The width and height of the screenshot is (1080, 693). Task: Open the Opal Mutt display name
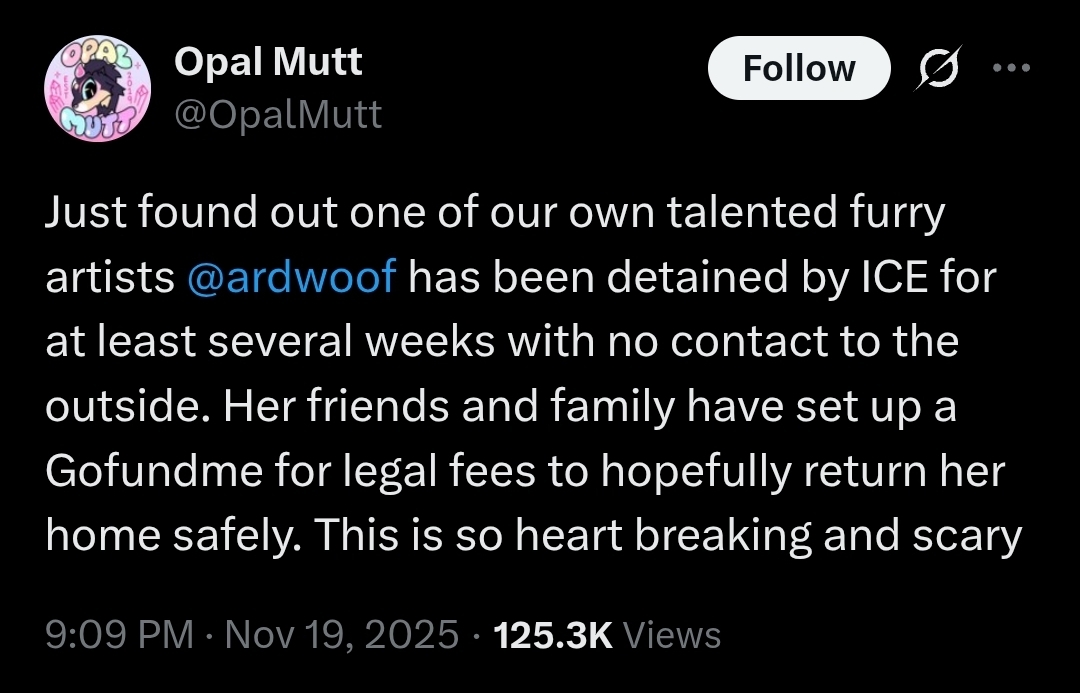(x=268, y=63)
